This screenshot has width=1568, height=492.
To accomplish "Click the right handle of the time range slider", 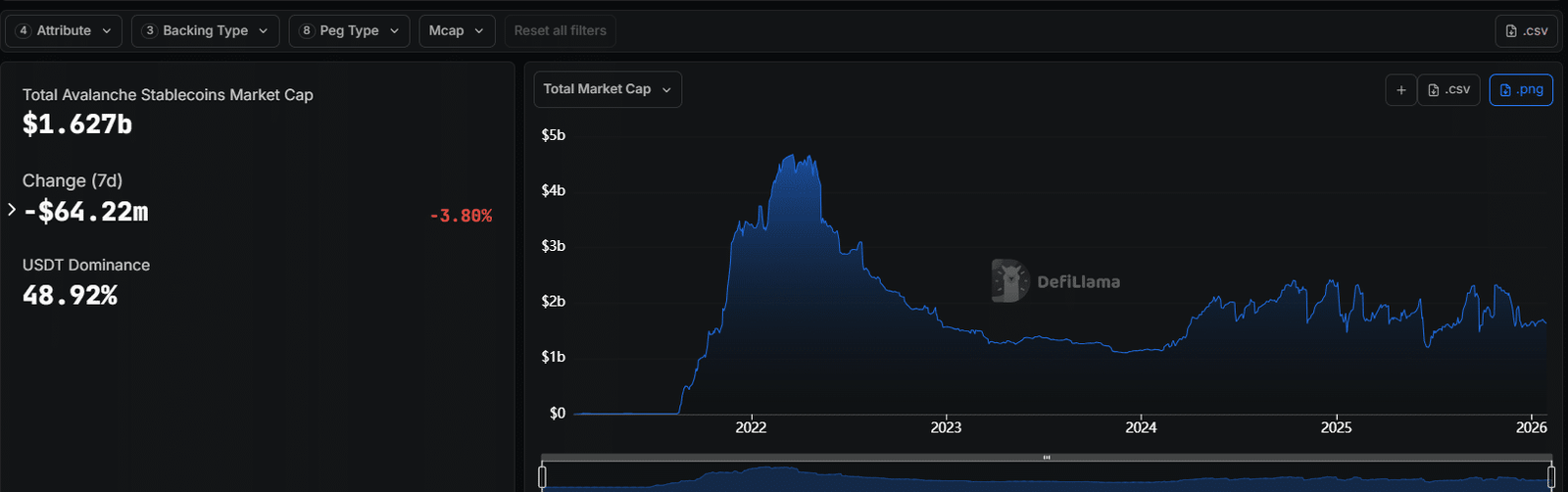I will 1550,477.
